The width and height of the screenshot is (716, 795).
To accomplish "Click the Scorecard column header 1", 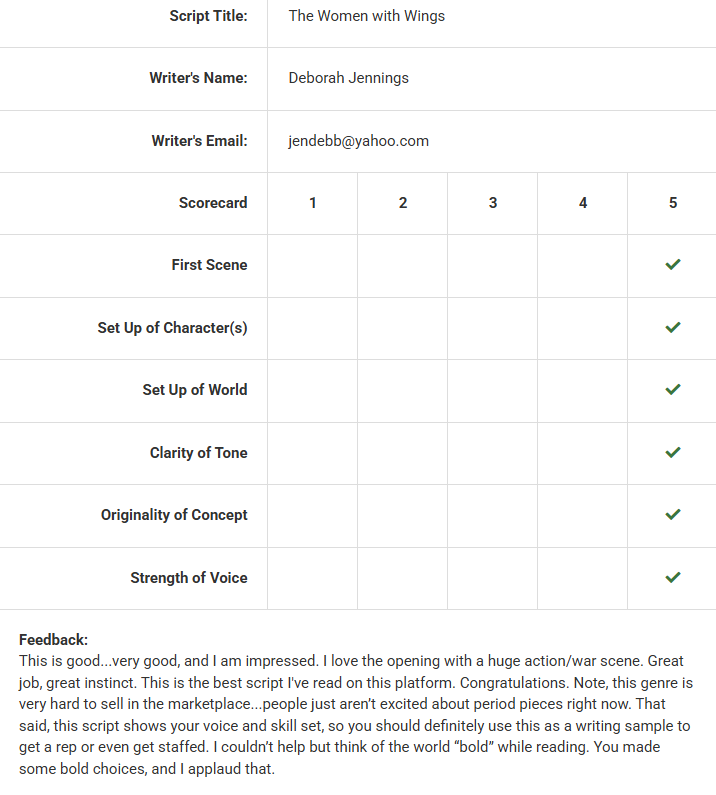I will click(x=313, y=203).
